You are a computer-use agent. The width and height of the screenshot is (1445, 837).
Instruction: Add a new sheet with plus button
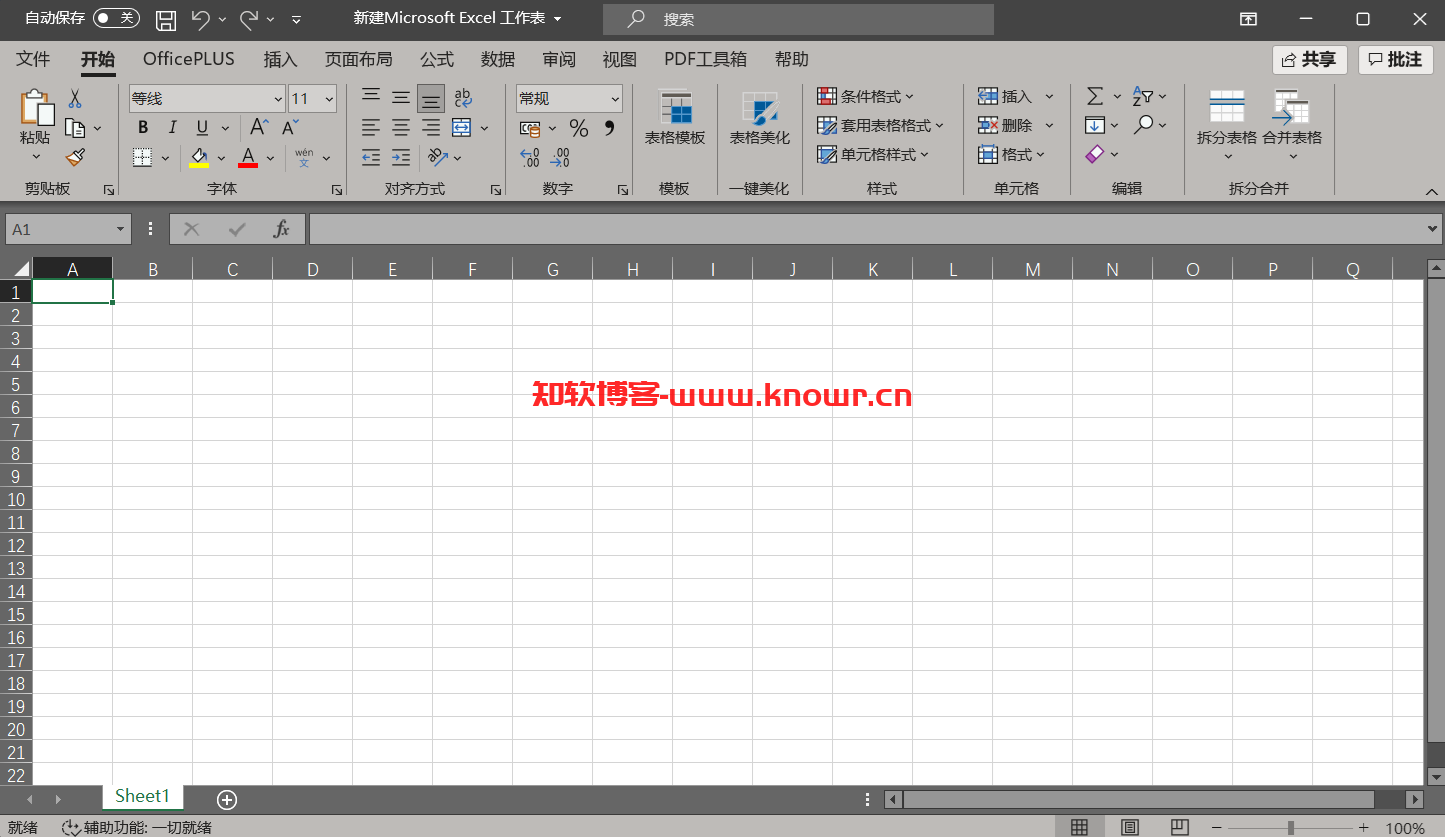tap(227, 799)
